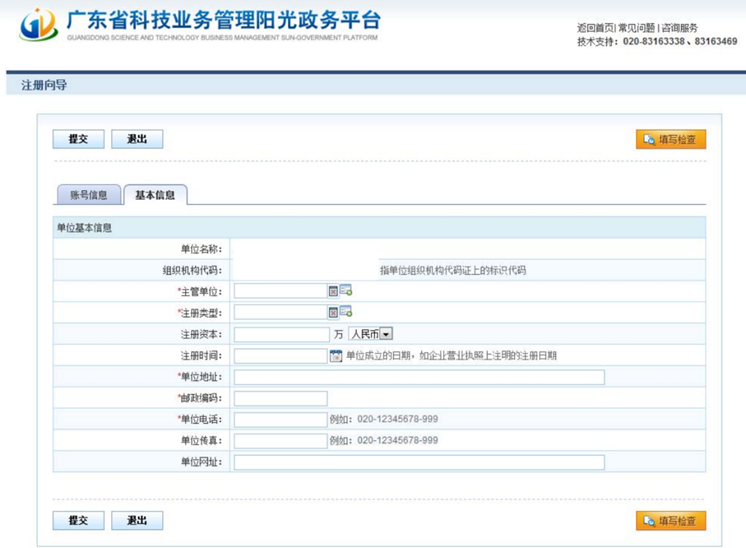Viewport: 746px width, 548px height.
Task: Click the clear icon beside 注册类型 field
Action: point(334,312)
